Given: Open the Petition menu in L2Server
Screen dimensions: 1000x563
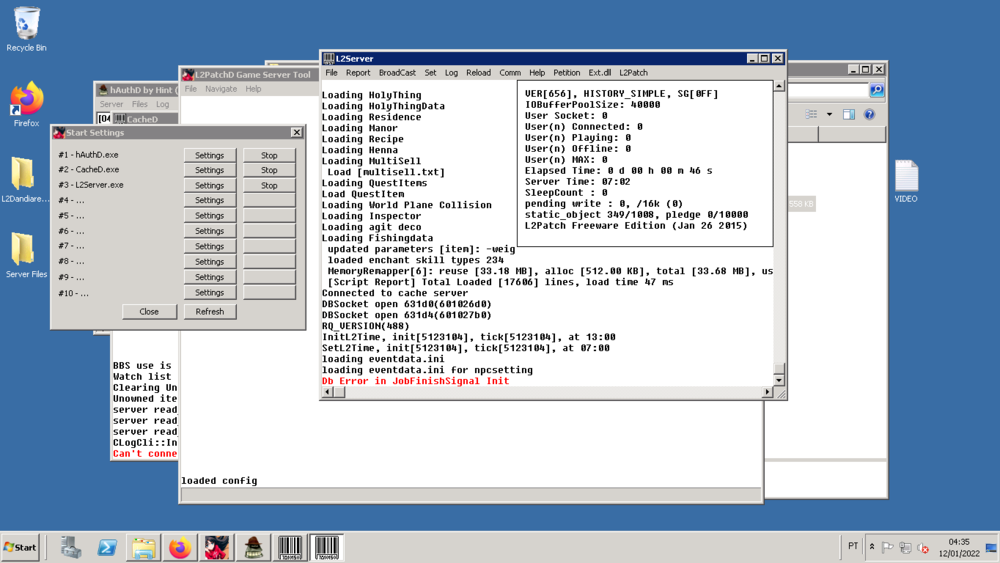Looking at the screenshot, I should click(x=566, y=73).
